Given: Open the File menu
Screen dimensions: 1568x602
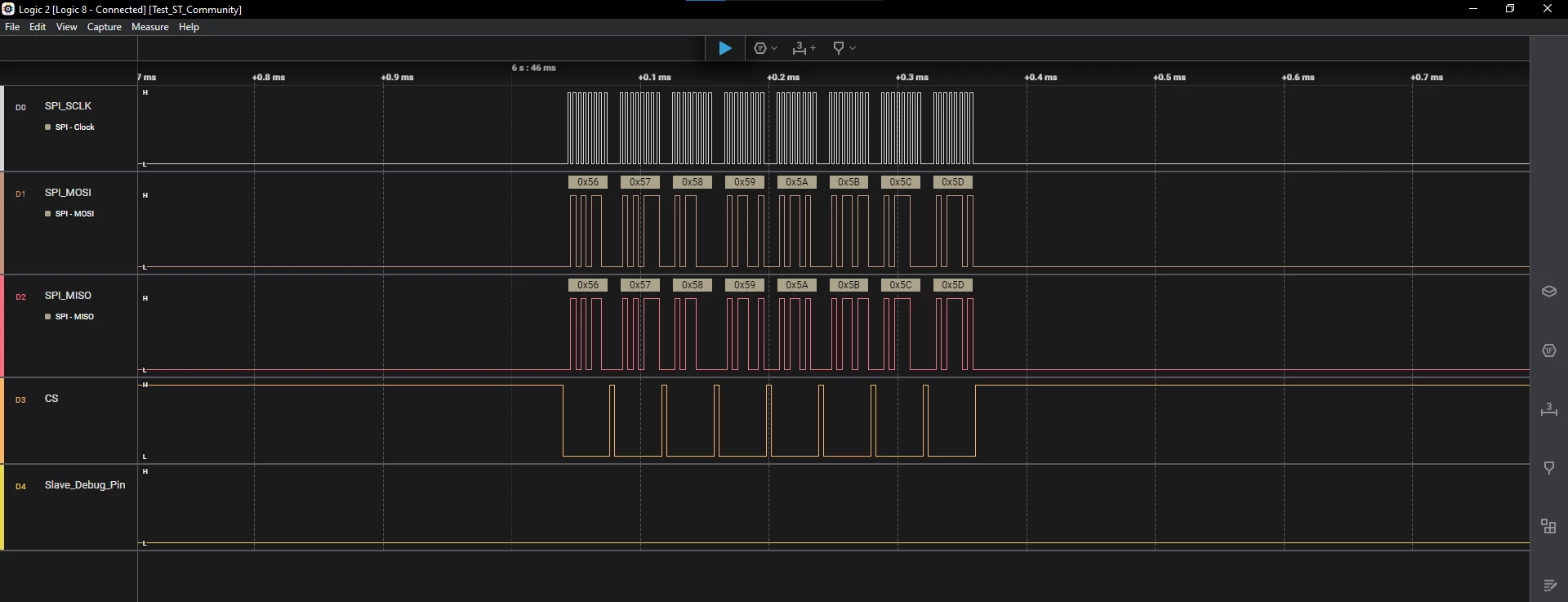Looking at the screenshot, I should pos(12,27).
